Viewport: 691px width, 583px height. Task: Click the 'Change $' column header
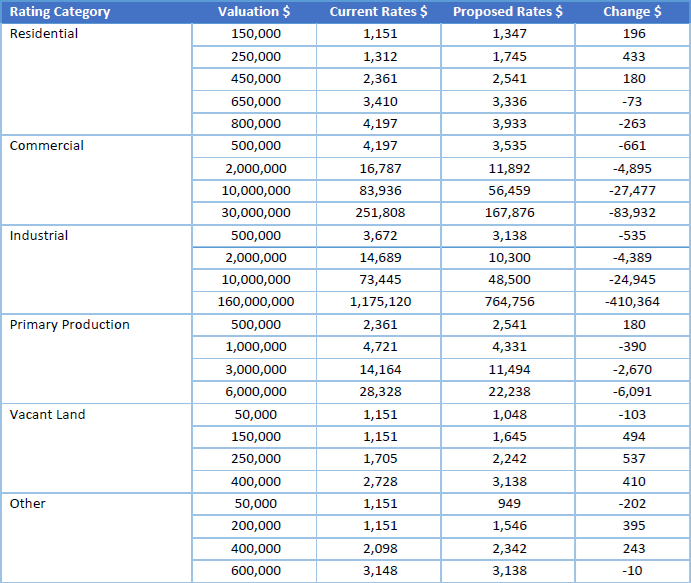[x=632, y=12]
